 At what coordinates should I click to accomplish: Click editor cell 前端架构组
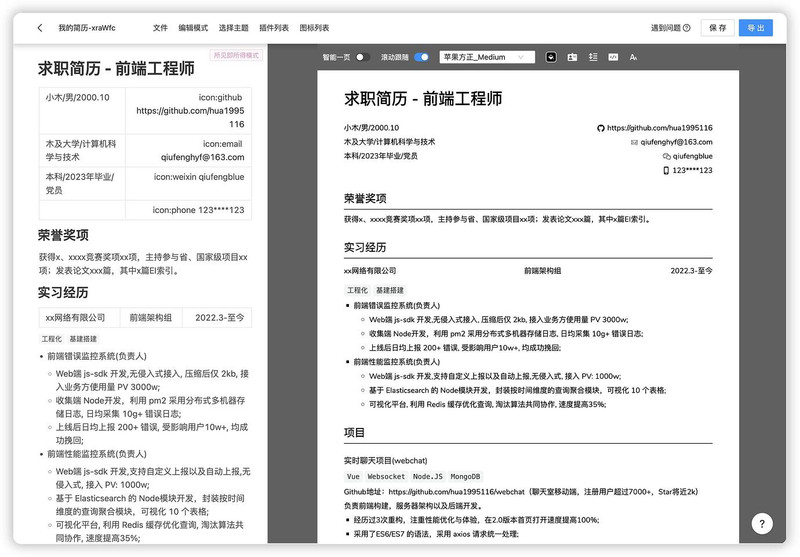151,318
